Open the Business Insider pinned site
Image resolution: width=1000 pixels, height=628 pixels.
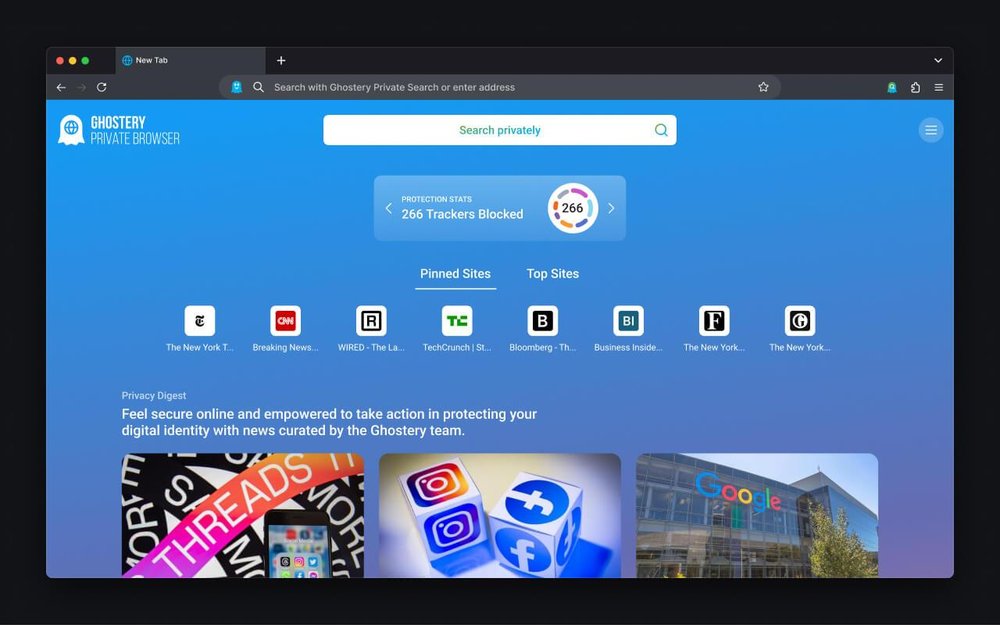(x=628, y=329)
